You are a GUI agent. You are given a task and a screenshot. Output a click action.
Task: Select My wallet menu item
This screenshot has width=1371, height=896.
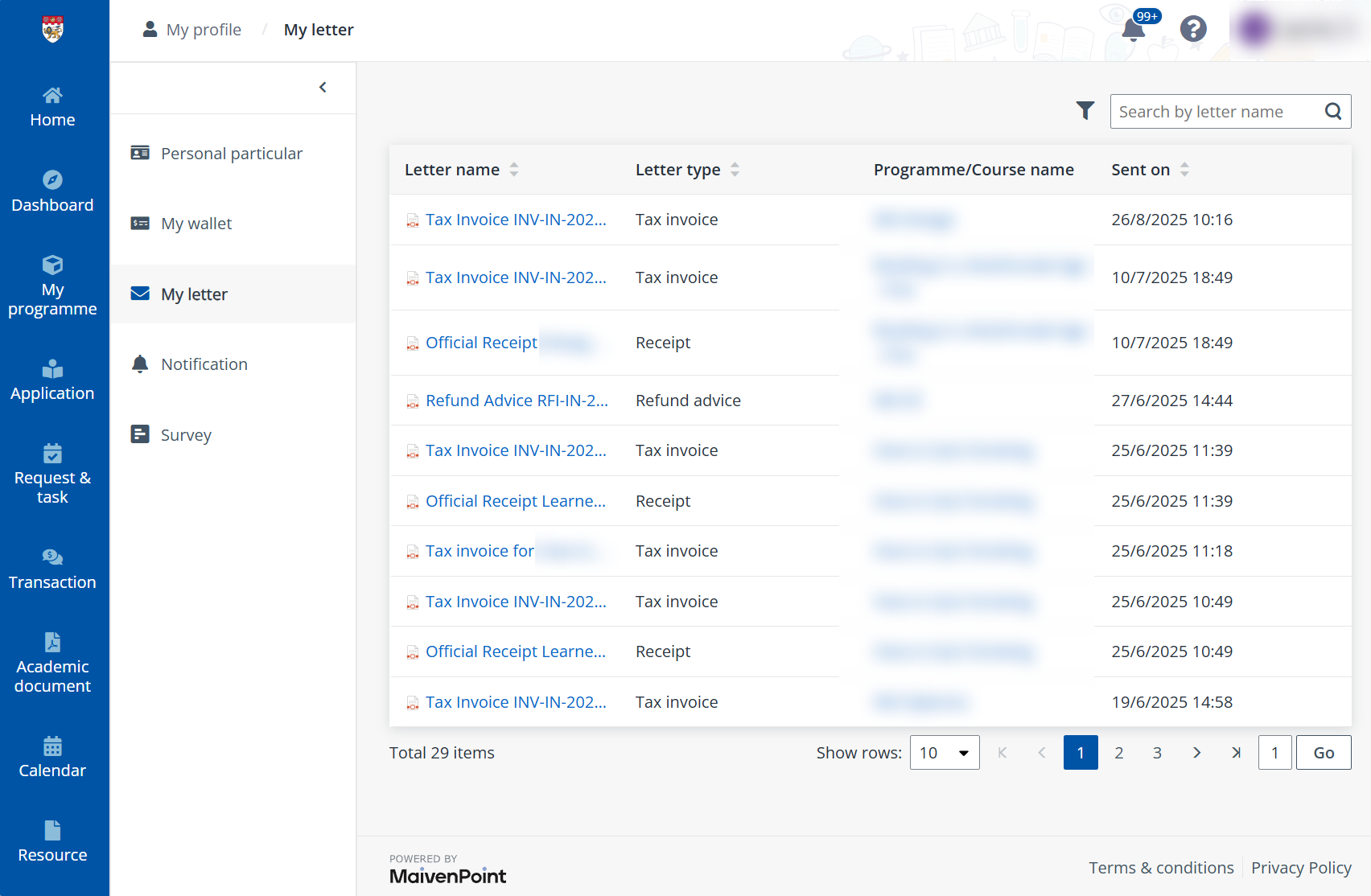tap(196, 224)
